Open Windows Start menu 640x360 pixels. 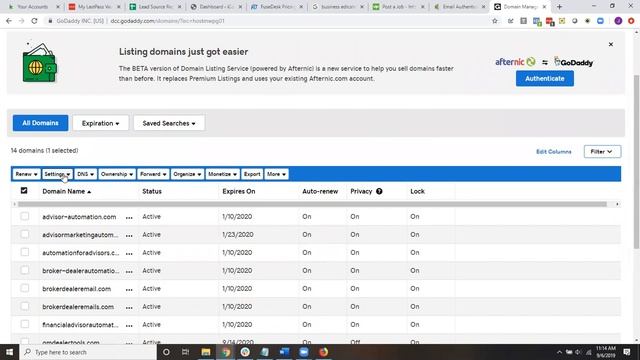tap(9, 352)
